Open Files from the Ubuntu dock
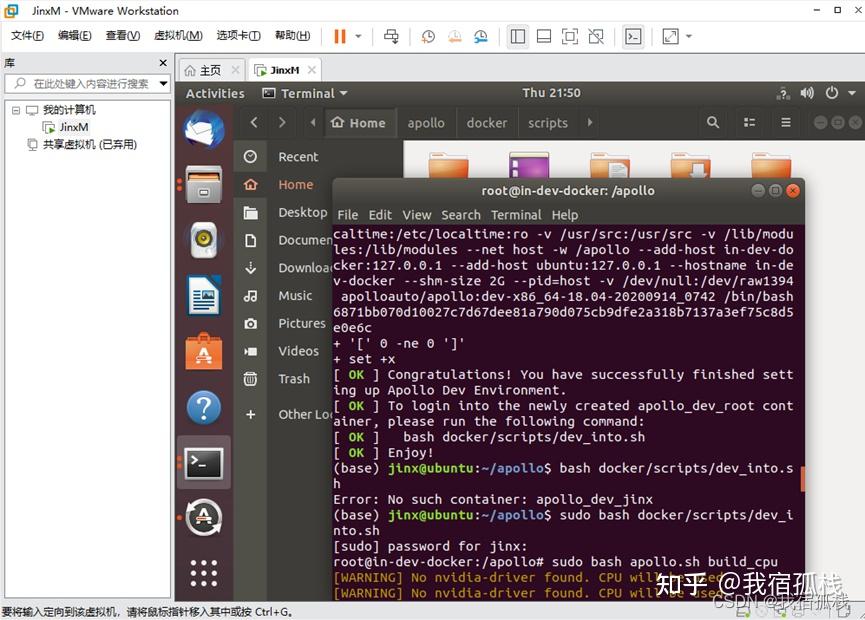Viewport: 865px width, 620px height. 204,184
